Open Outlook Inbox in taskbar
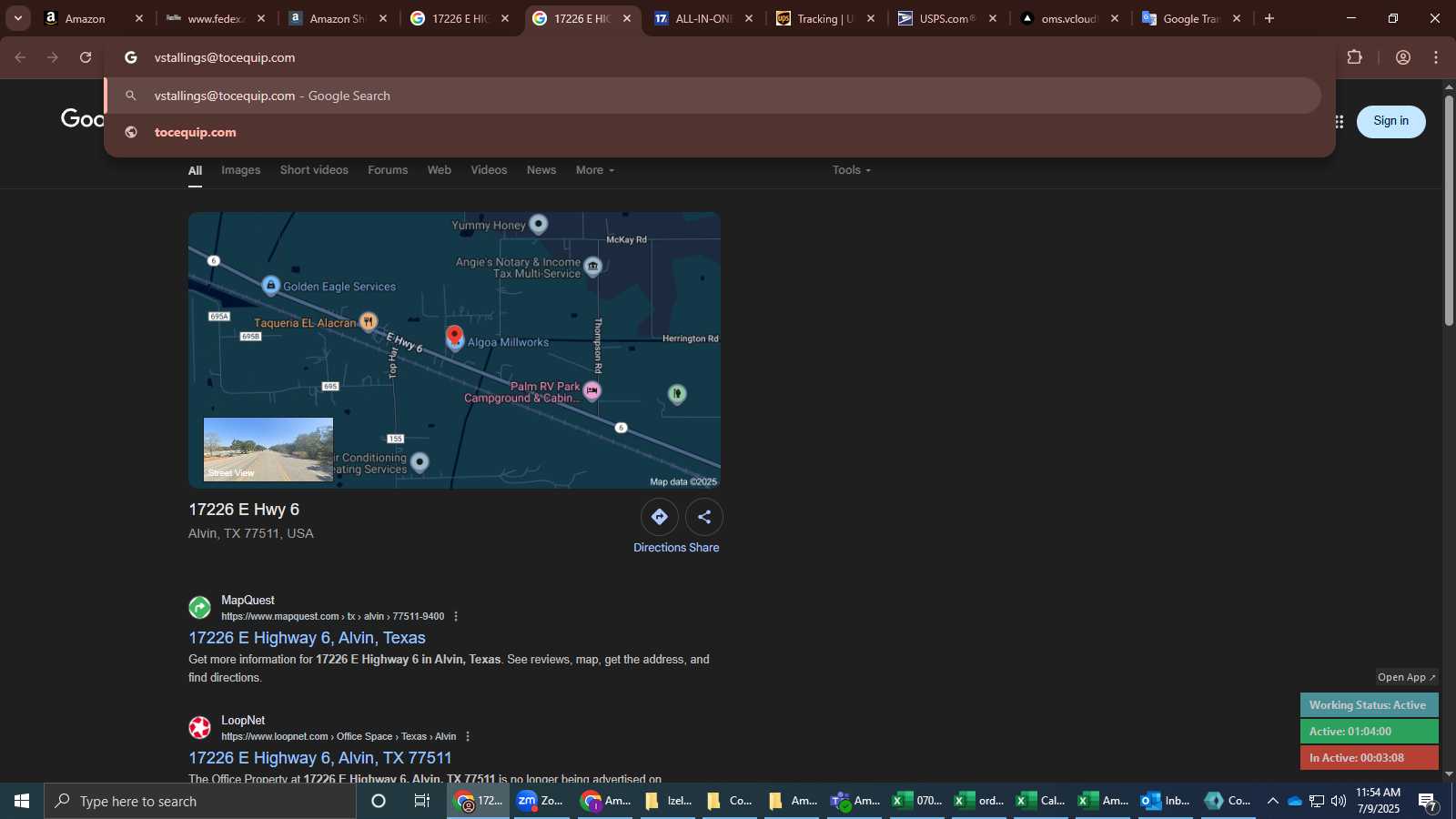Viewport: 1456px width, 819px height. click(x=1166, y=801)
